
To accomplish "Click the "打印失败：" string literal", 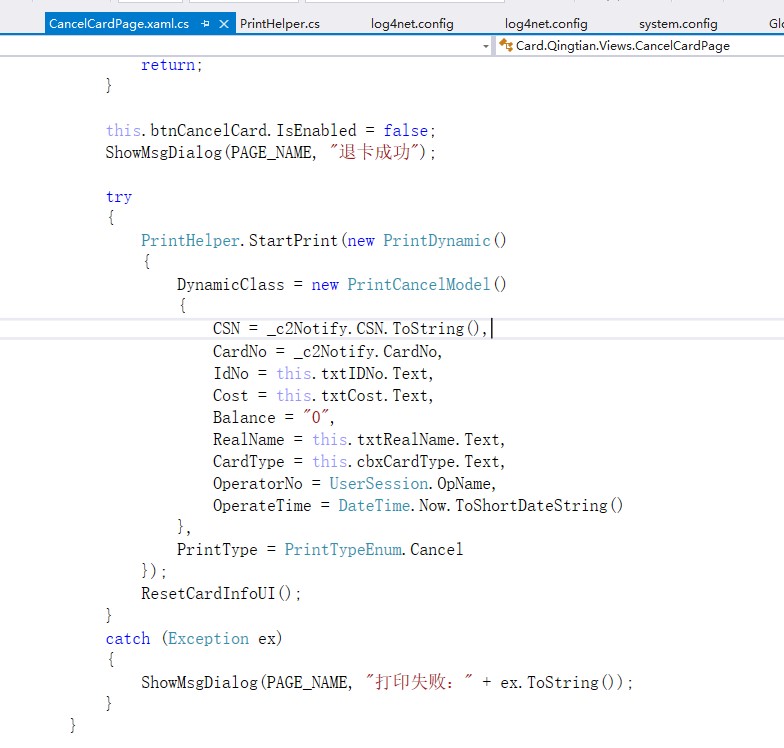I will (418, 682).
